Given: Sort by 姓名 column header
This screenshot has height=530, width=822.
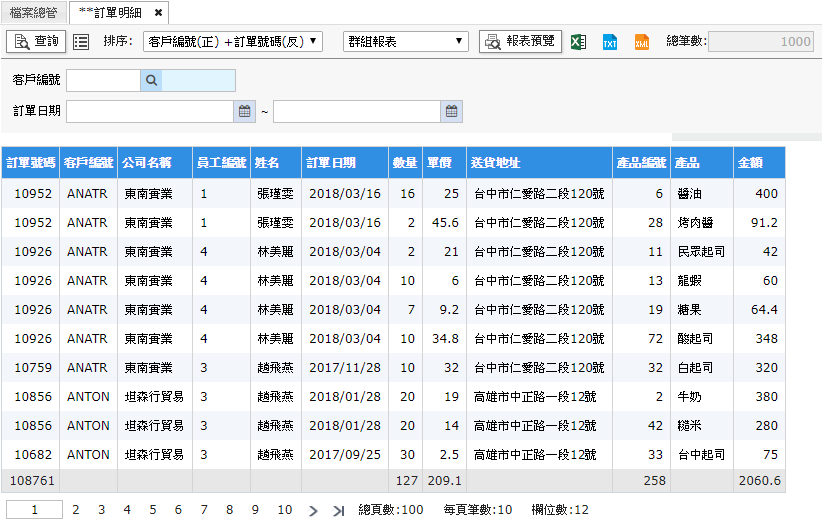Looking at the screenshot, I should pos(276,163).
